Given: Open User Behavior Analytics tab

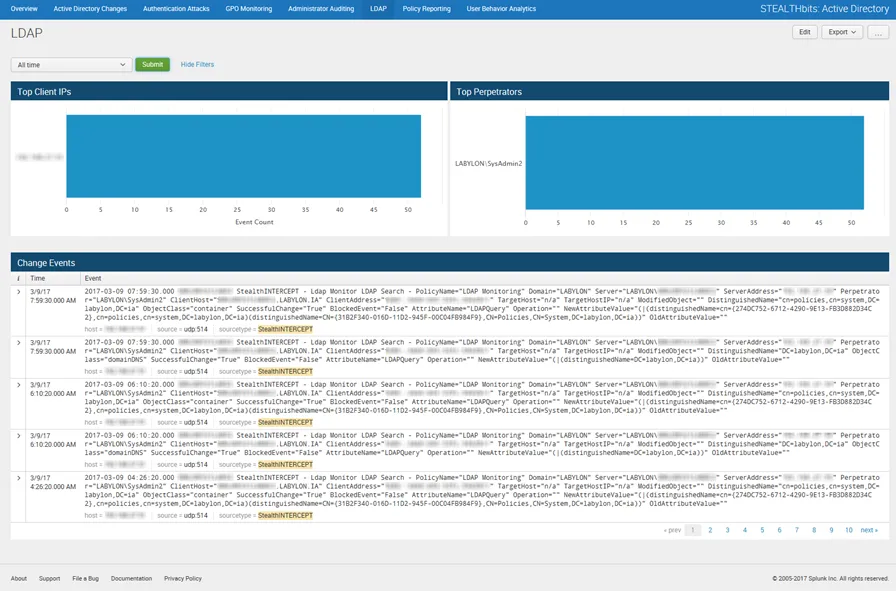Looking at the screenshot, I should pos(501,9).
